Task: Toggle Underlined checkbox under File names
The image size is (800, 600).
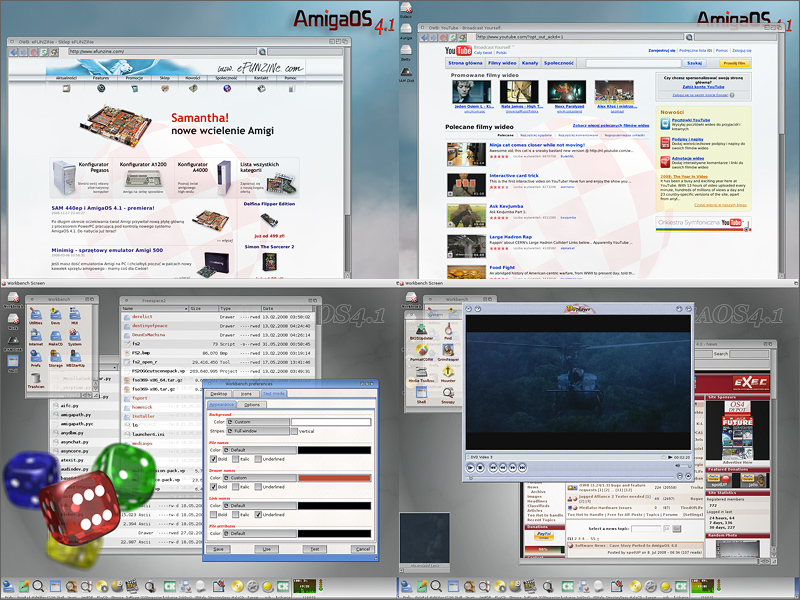Action: coord(258,459)
